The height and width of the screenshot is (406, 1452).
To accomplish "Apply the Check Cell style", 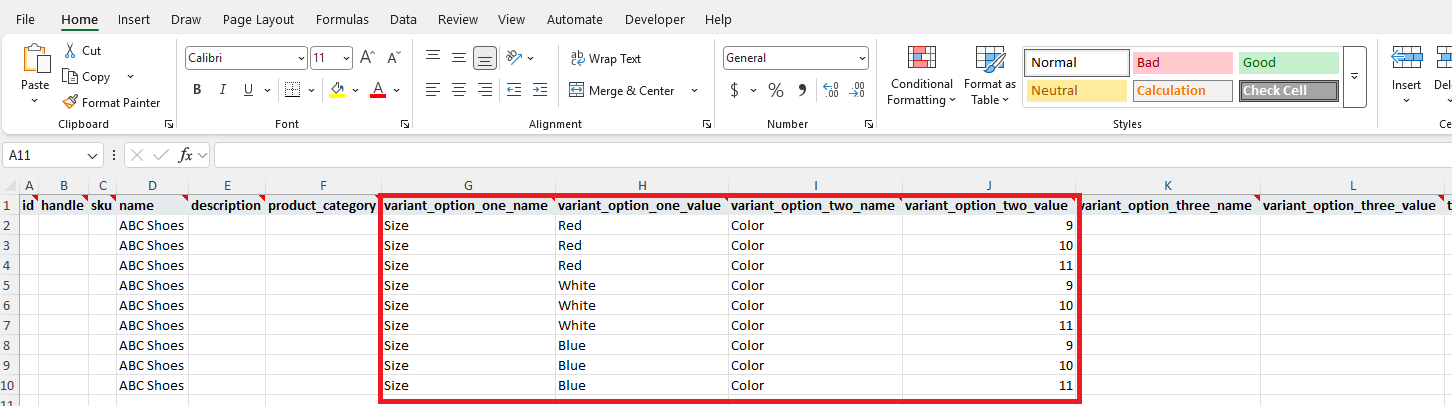I will click(x=1289, y=90).
